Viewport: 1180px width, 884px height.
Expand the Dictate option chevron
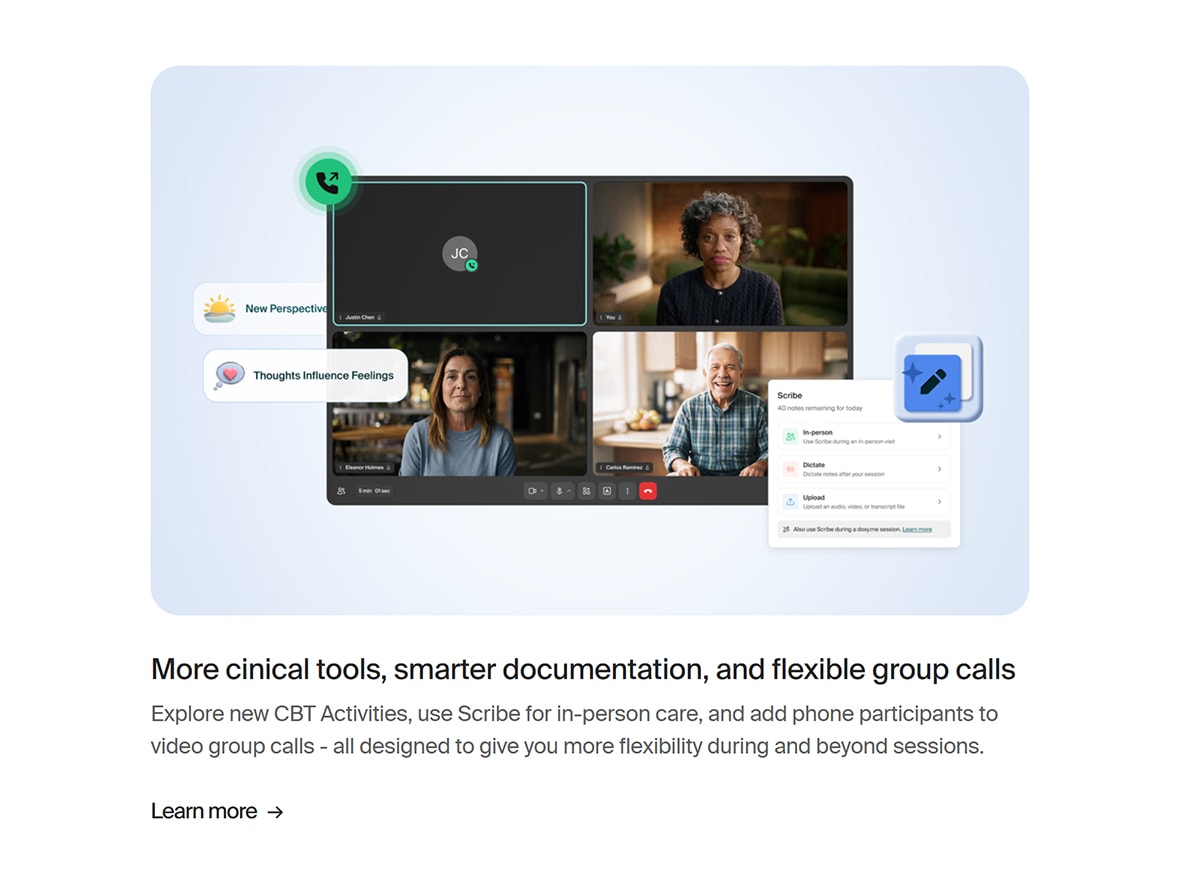tap(939, 469)
